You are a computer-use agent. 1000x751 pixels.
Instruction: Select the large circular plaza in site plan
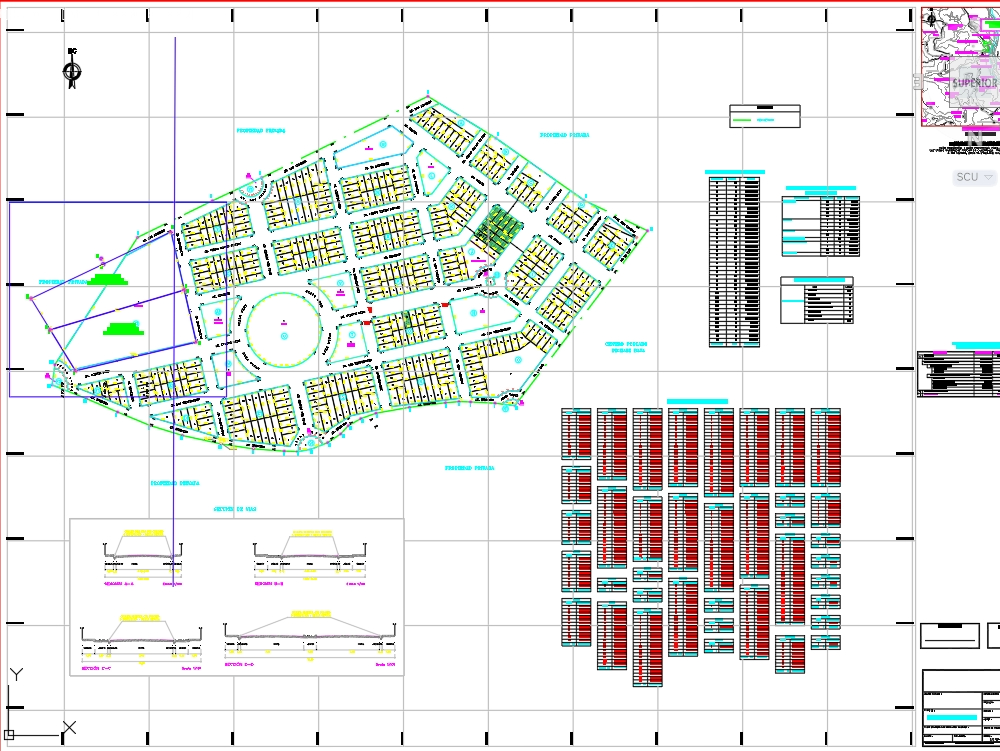[x=284, y=330]
